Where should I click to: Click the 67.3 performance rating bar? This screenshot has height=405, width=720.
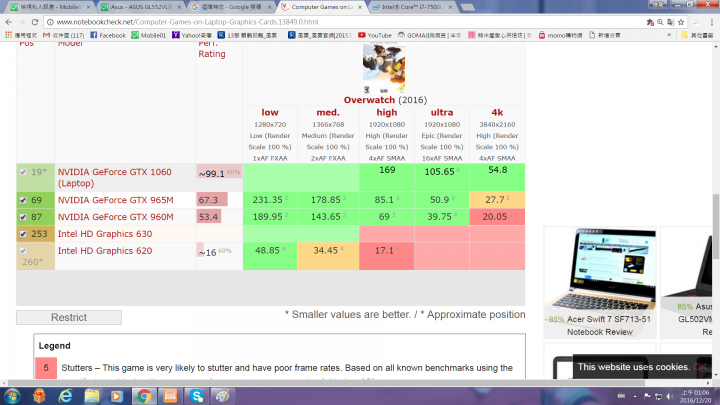point(212,200)
